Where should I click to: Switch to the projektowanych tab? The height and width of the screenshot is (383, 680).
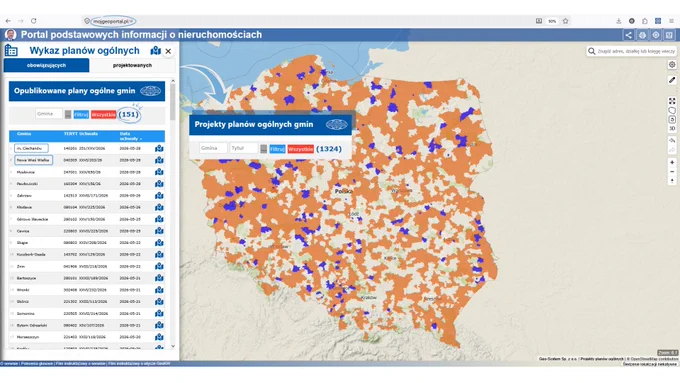pos(132,65)
